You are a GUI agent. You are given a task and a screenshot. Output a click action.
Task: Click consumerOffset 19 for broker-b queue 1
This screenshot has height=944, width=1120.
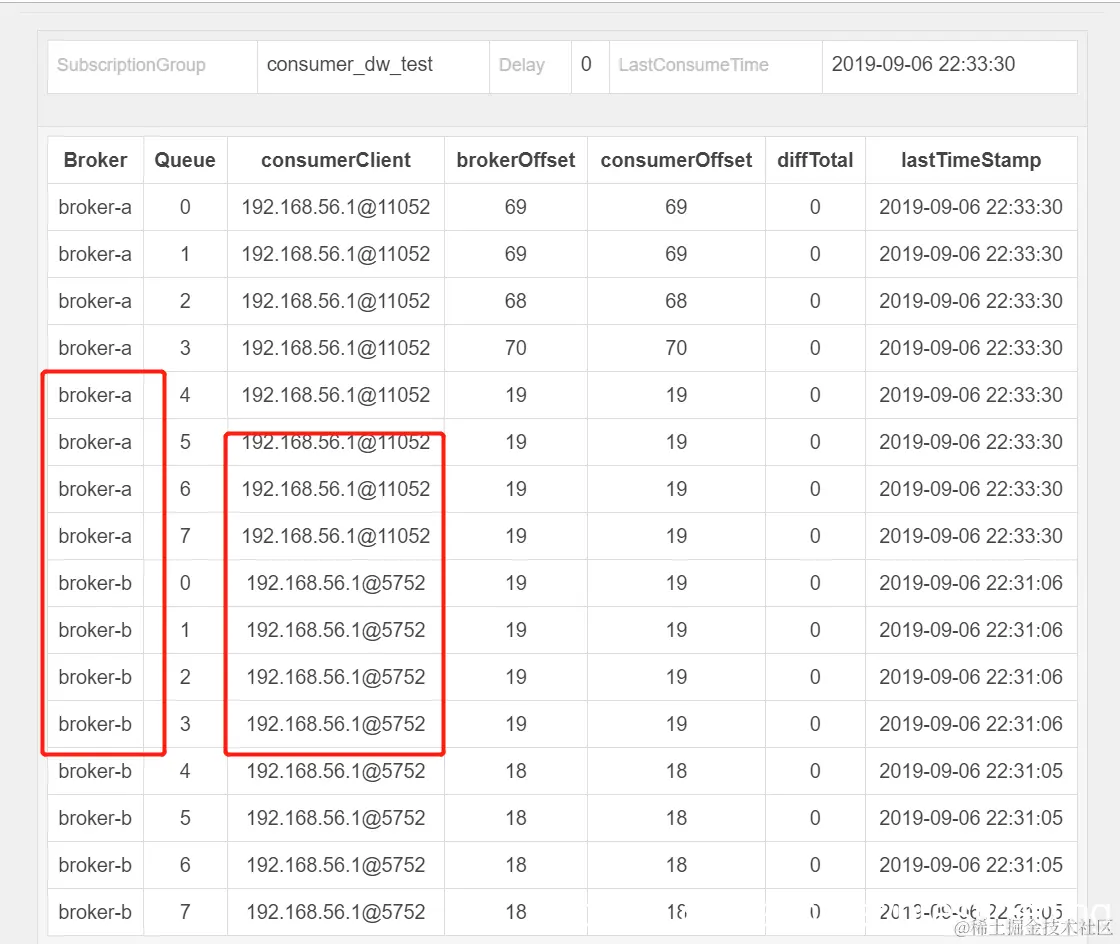point(676,631)
